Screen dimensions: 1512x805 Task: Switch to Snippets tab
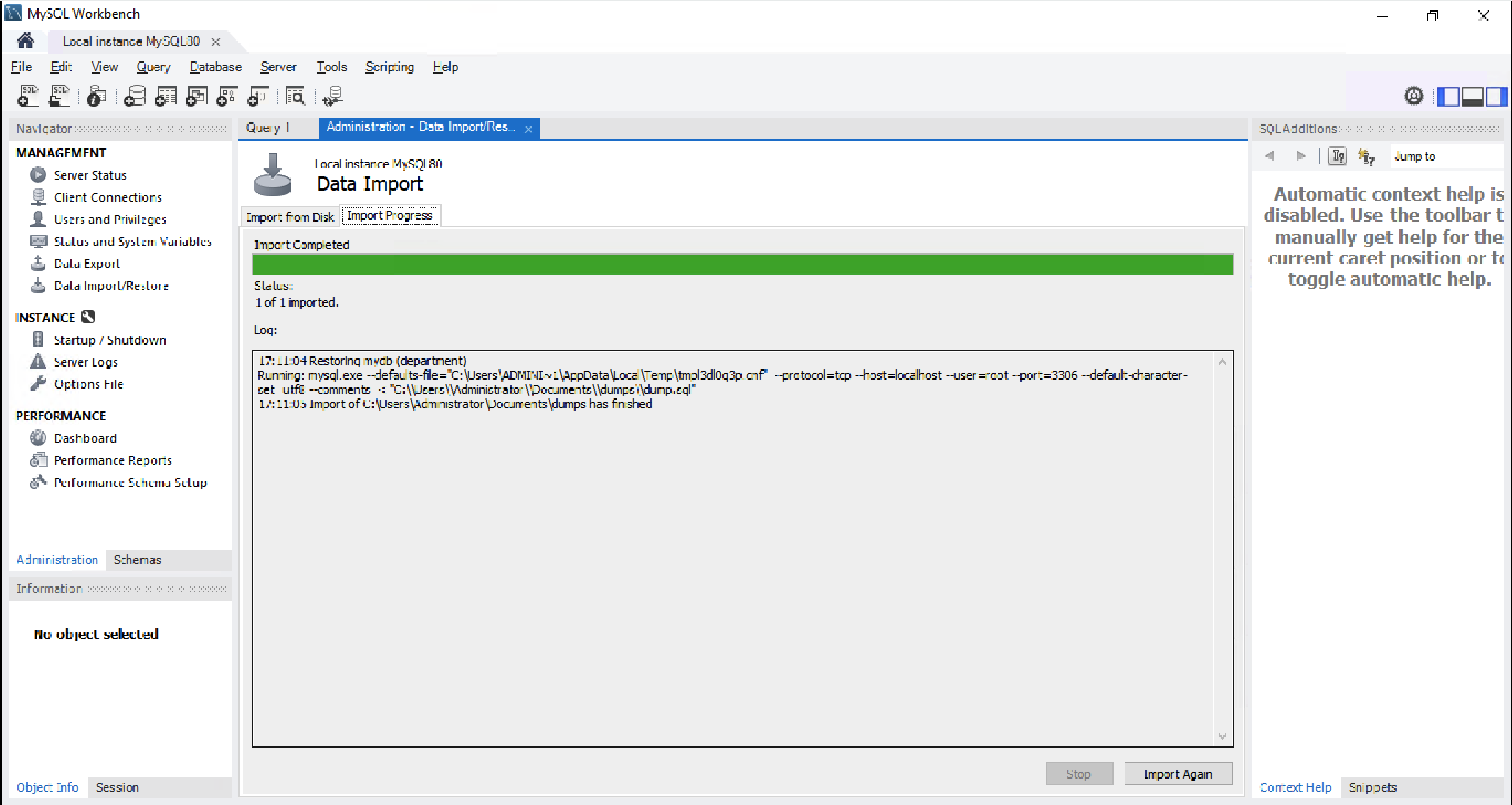point(1373,788)
